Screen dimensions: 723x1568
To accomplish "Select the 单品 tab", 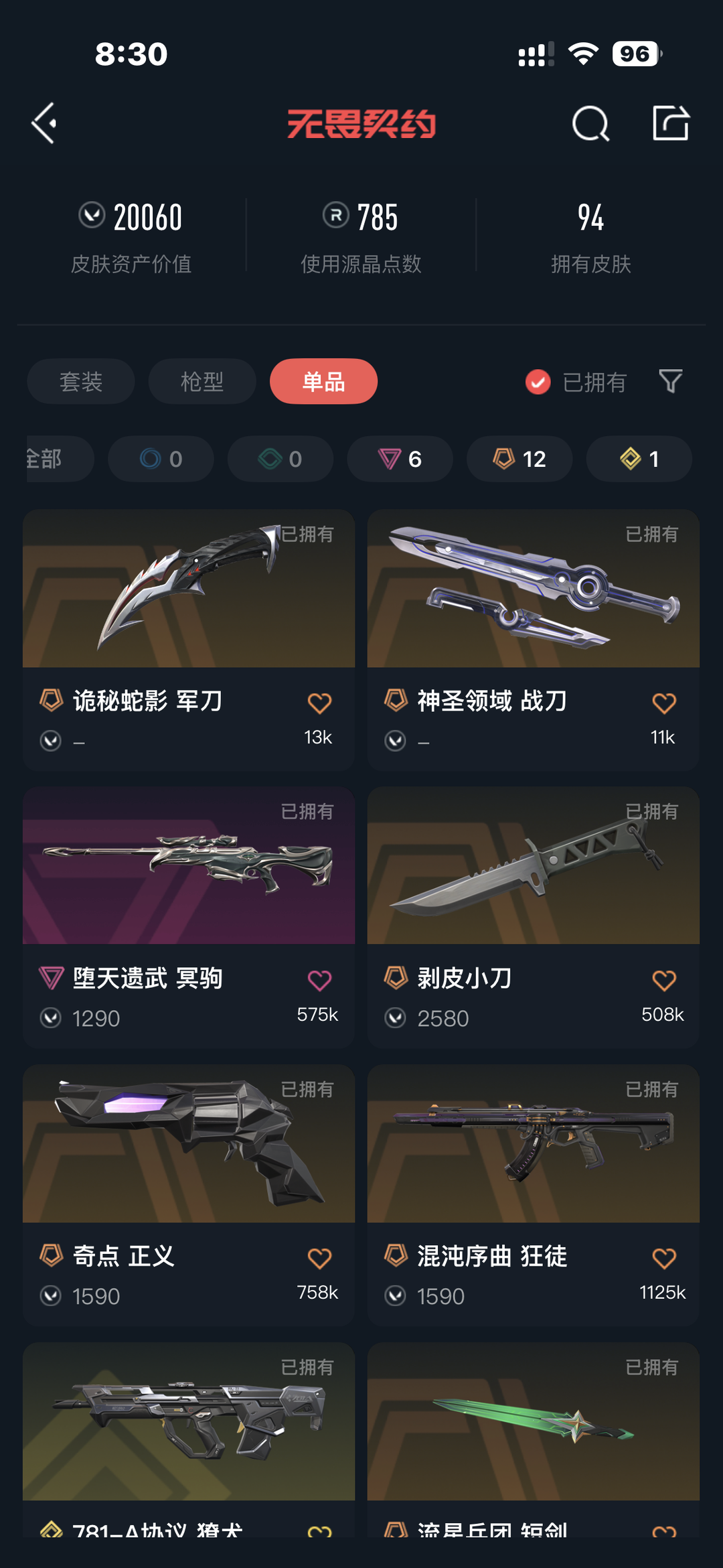I will [x=323, y=381].
